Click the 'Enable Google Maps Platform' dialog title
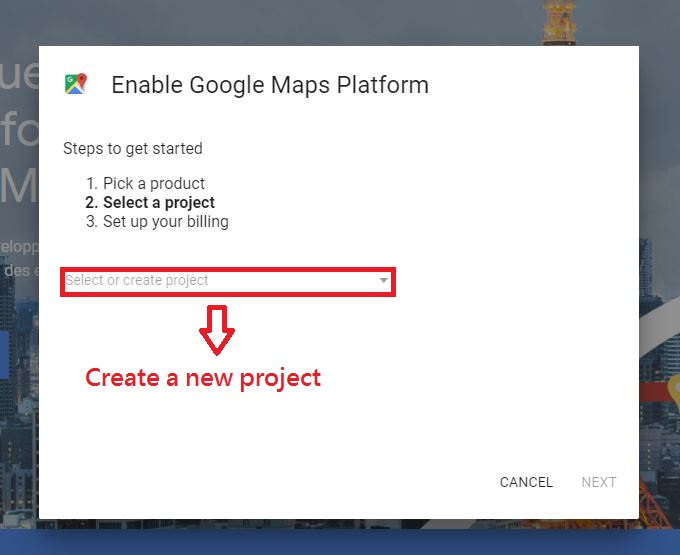The width and height of the screenshot is (680, 555). click(270, 85)
